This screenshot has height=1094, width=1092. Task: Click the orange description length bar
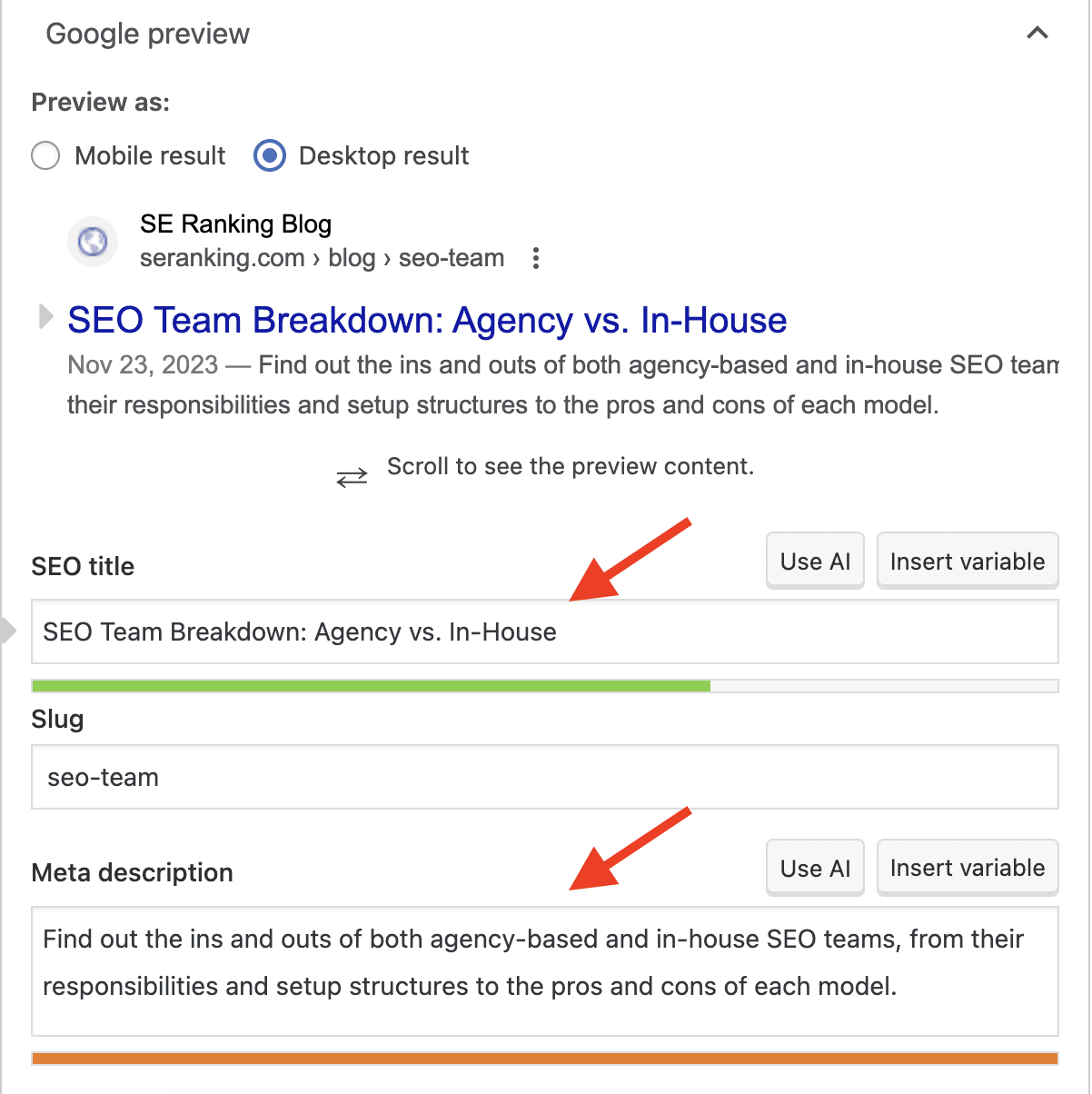point(545,1059)
